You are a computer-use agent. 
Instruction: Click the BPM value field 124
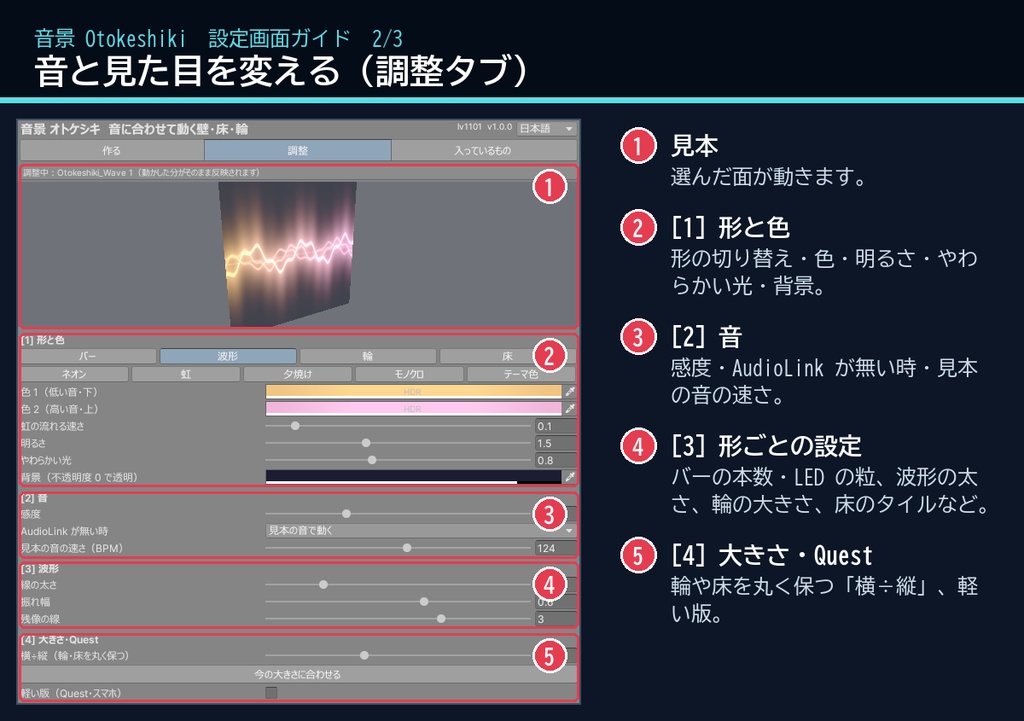point(555,548)
